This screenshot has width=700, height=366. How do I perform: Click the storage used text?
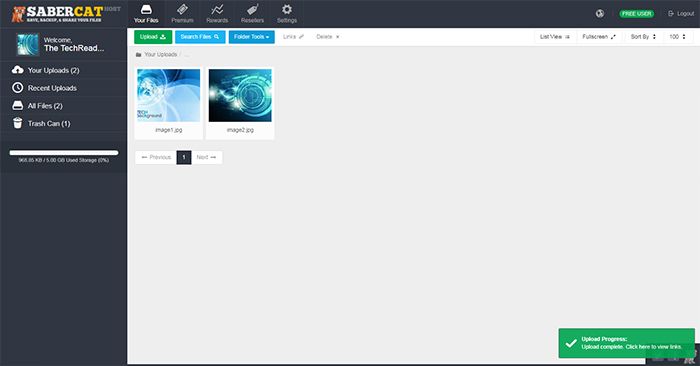[64, 160]
